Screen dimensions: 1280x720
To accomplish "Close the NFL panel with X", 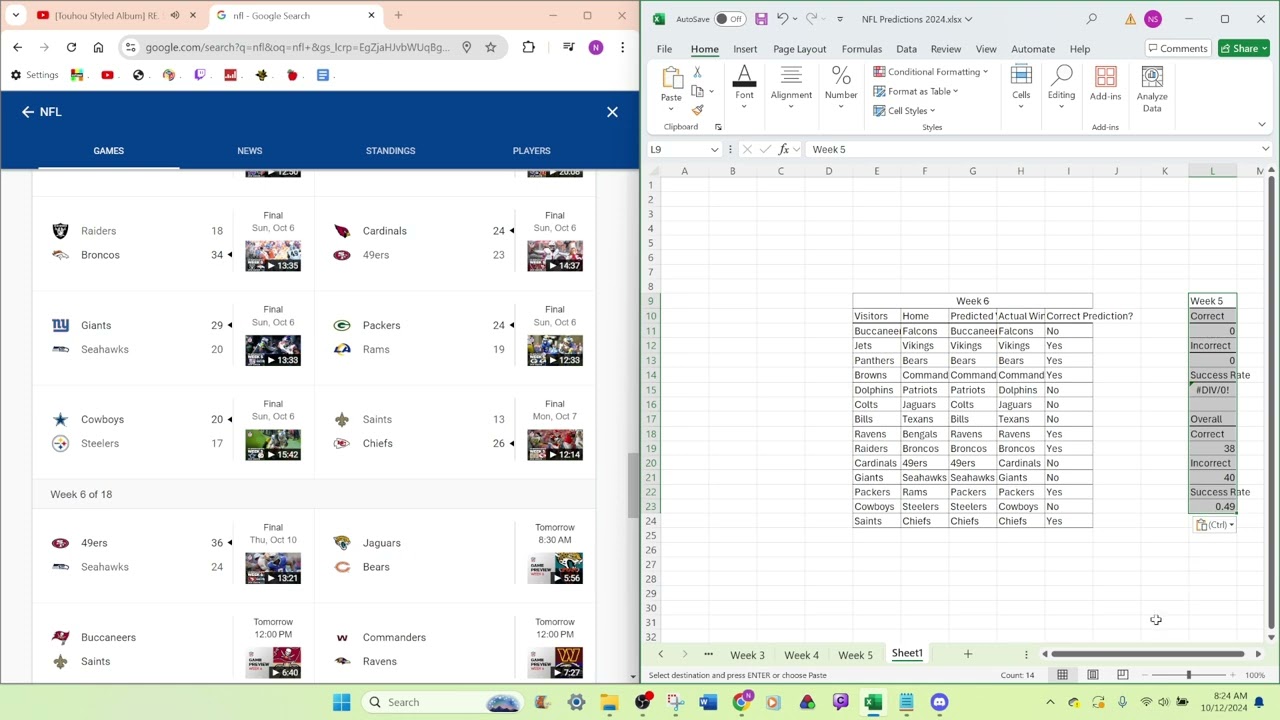I will tap(612, 112).
